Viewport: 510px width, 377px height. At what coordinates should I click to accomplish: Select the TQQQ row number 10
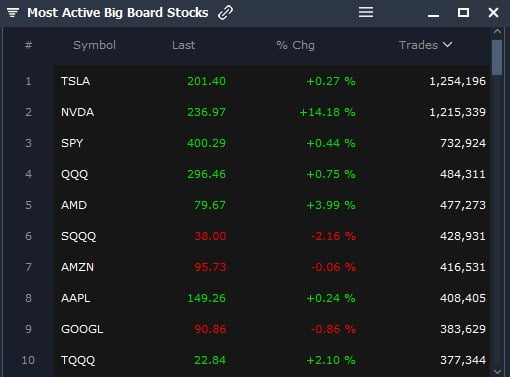[28, 360]
